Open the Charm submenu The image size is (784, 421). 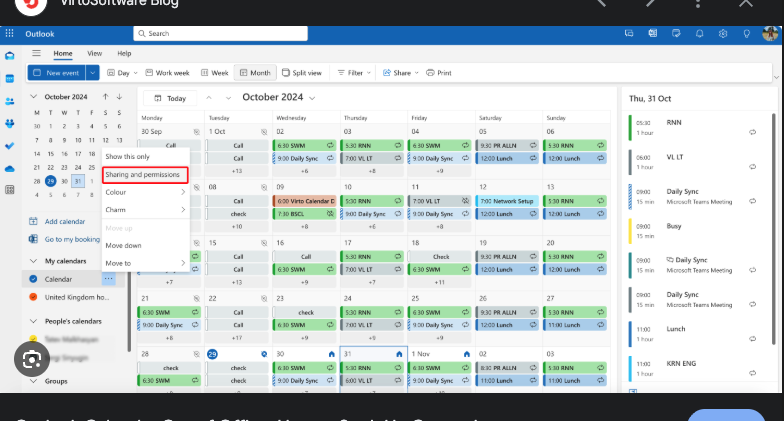click(x=145, y=210)
